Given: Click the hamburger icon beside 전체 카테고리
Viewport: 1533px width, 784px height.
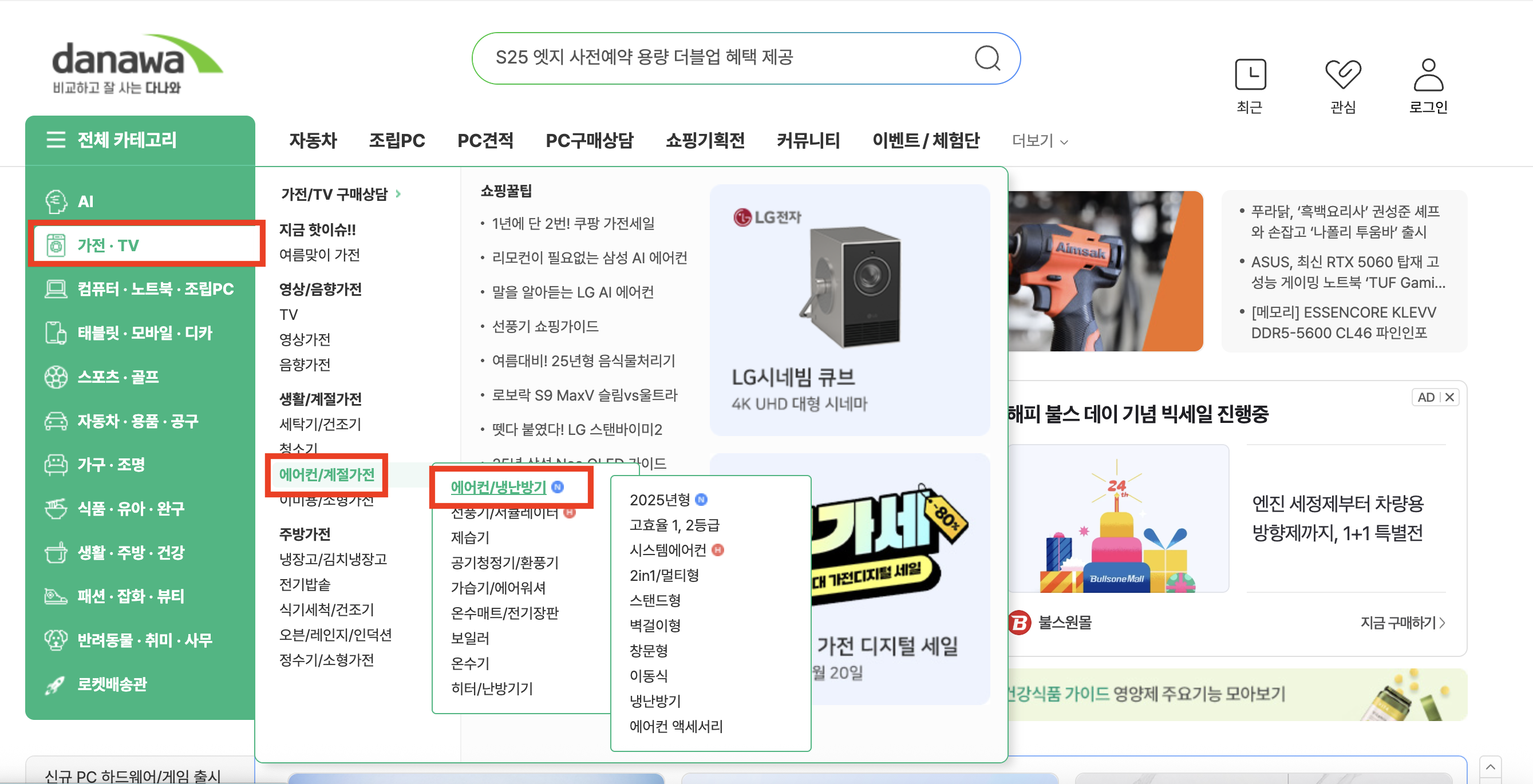Looking at the screenshot, I should pyautogui.click(x=56, y=140).
